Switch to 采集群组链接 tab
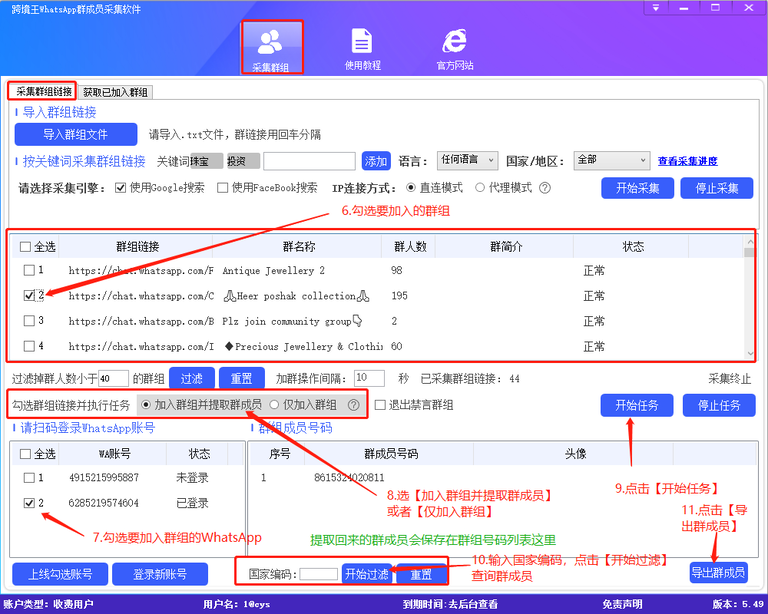Screen dimensions: 768x614 coord(43,92)
